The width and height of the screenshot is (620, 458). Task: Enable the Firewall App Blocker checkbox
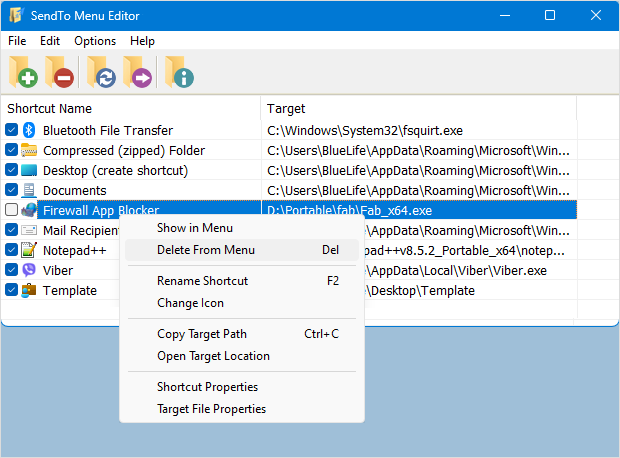click(11, 210)
